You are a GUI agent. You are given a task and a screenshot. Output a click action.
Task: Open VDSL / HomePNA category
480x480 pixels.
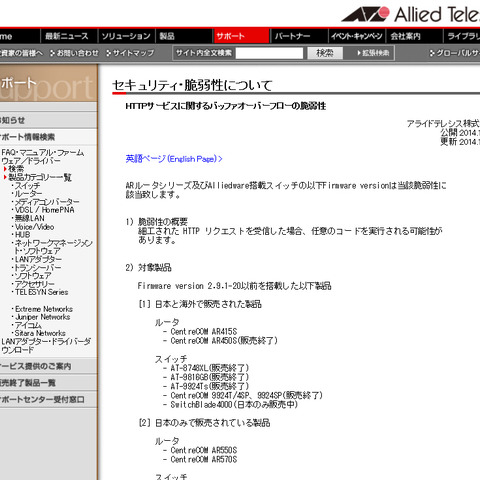pos(44,210)
